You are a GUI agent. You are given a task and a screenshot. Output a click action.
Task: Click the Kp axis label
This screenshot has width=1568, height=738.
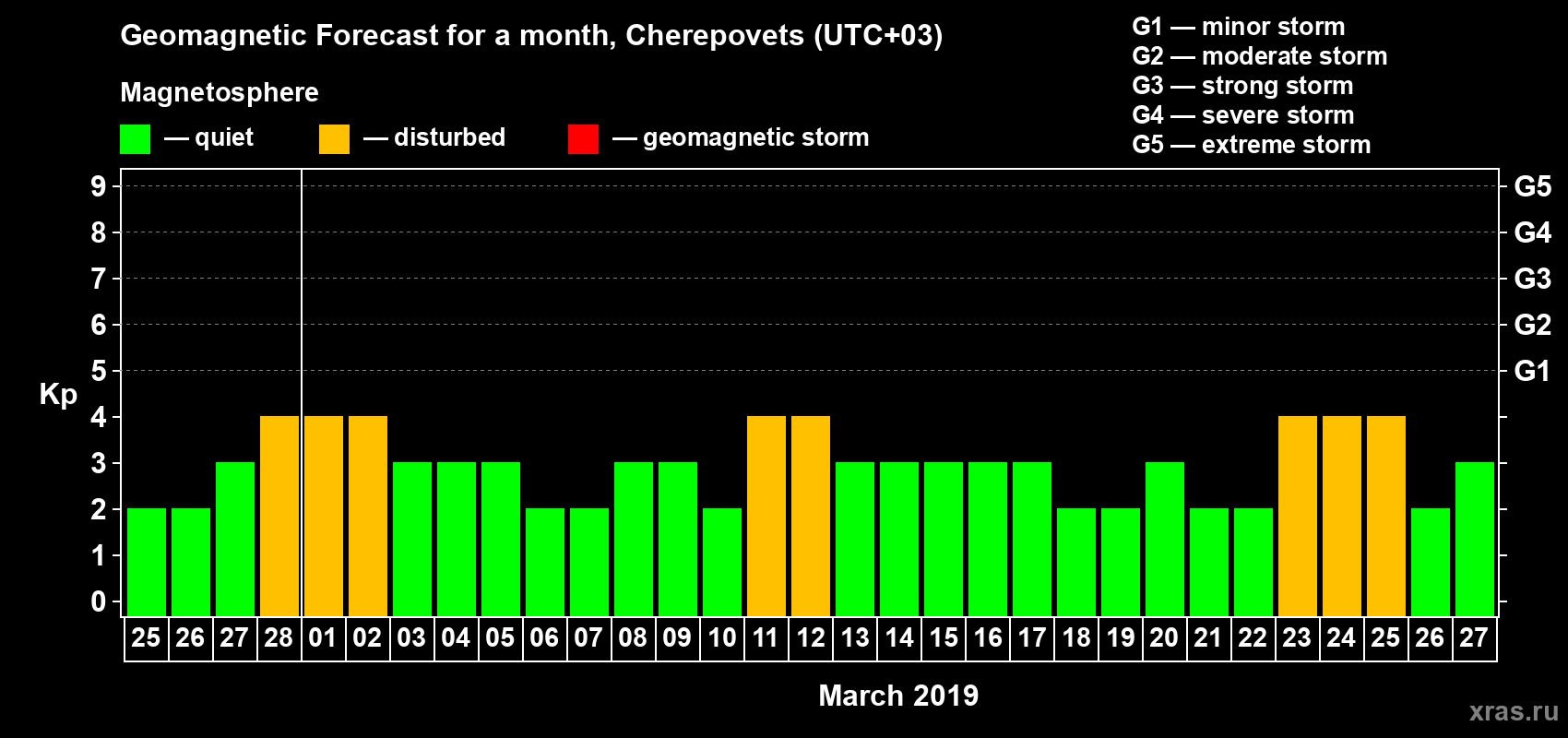(58, 395)
